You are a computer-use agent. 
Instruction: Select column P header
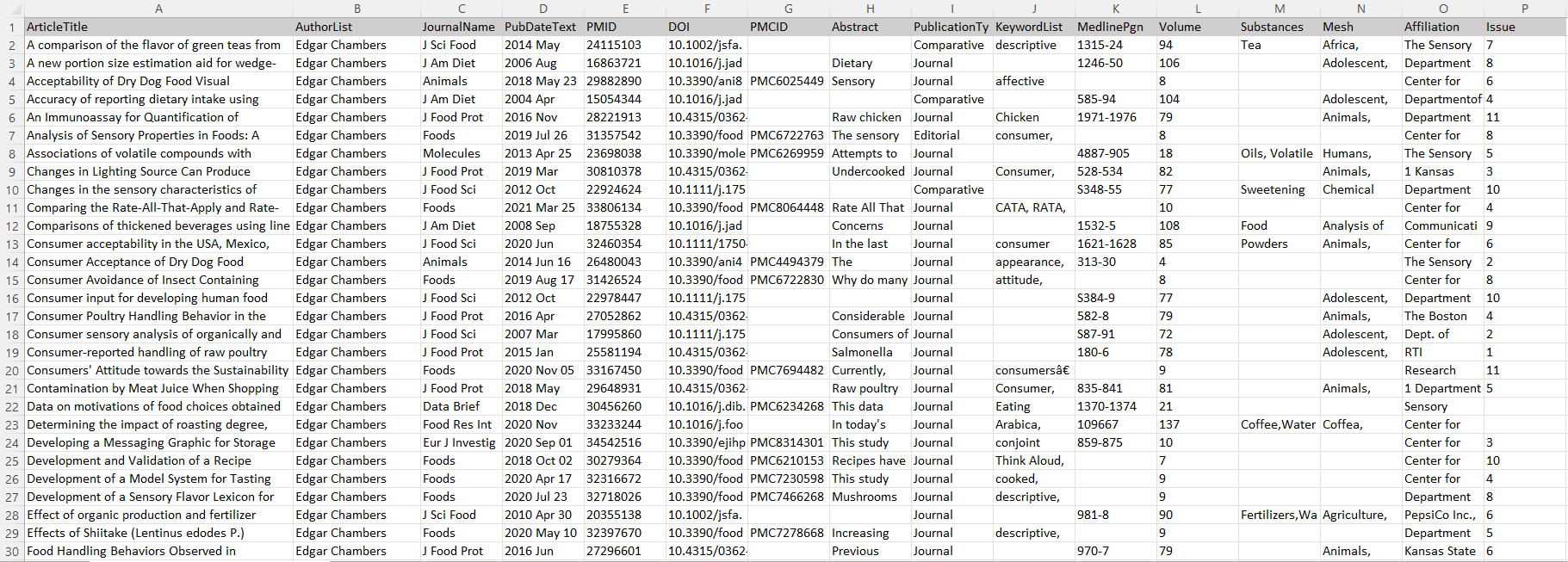point(1524,9)
